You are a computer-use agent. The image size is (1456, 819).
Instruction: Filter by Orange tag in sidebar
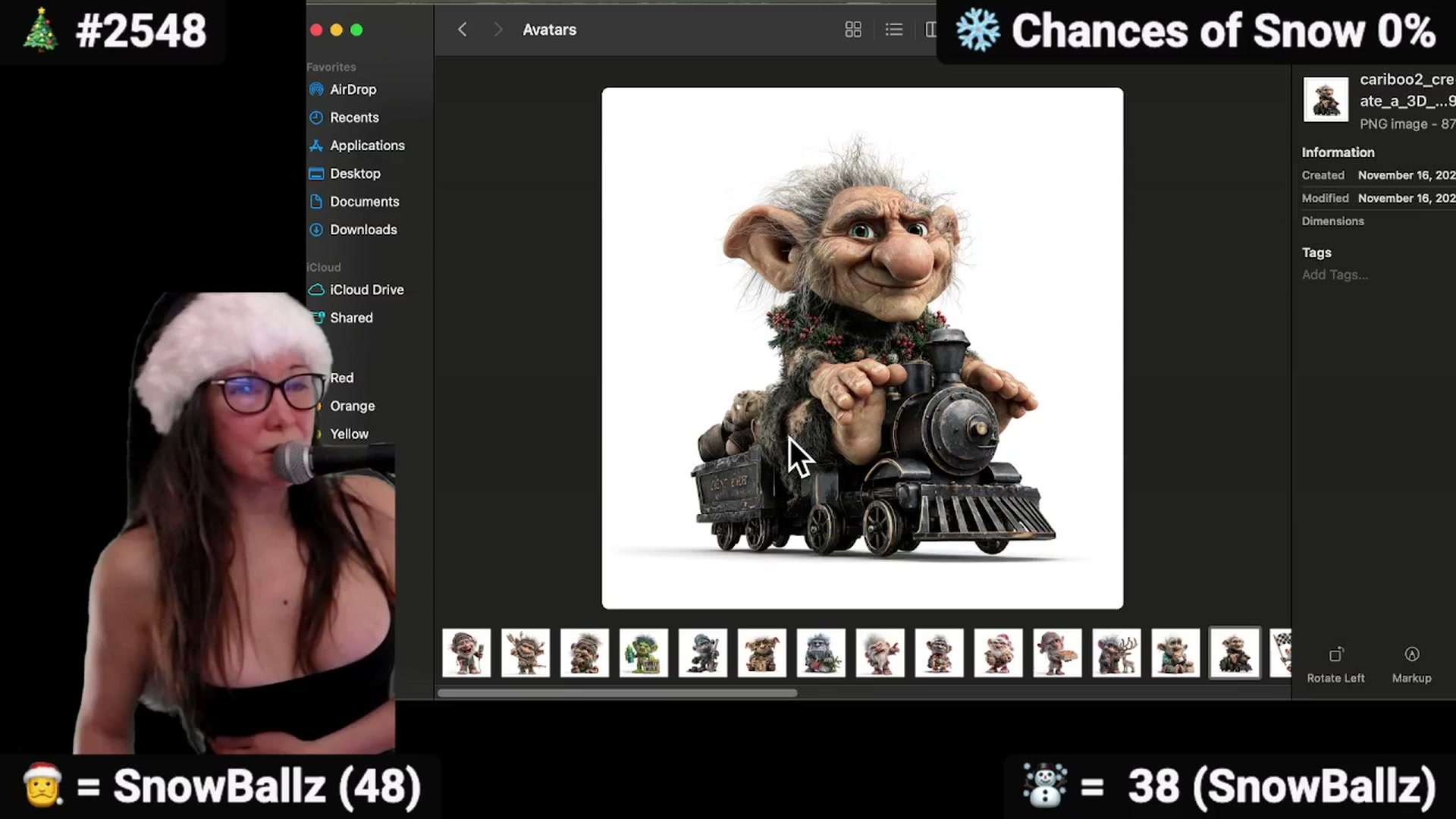click(x=352, y=406)
